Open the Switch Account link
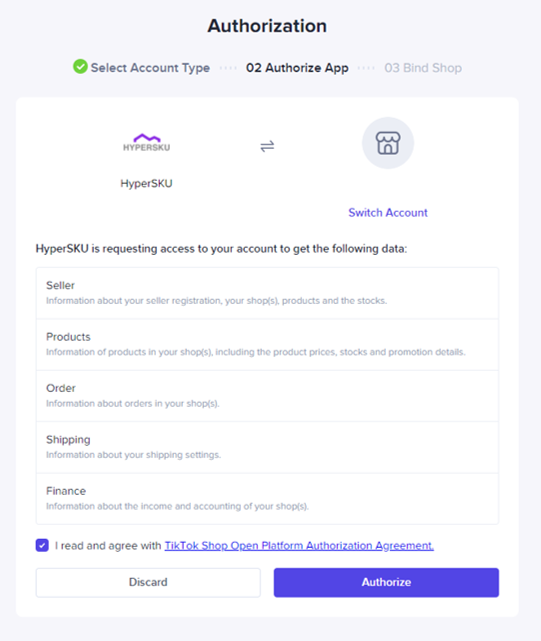Screen dimensions: 541x641 pos(388,213)
